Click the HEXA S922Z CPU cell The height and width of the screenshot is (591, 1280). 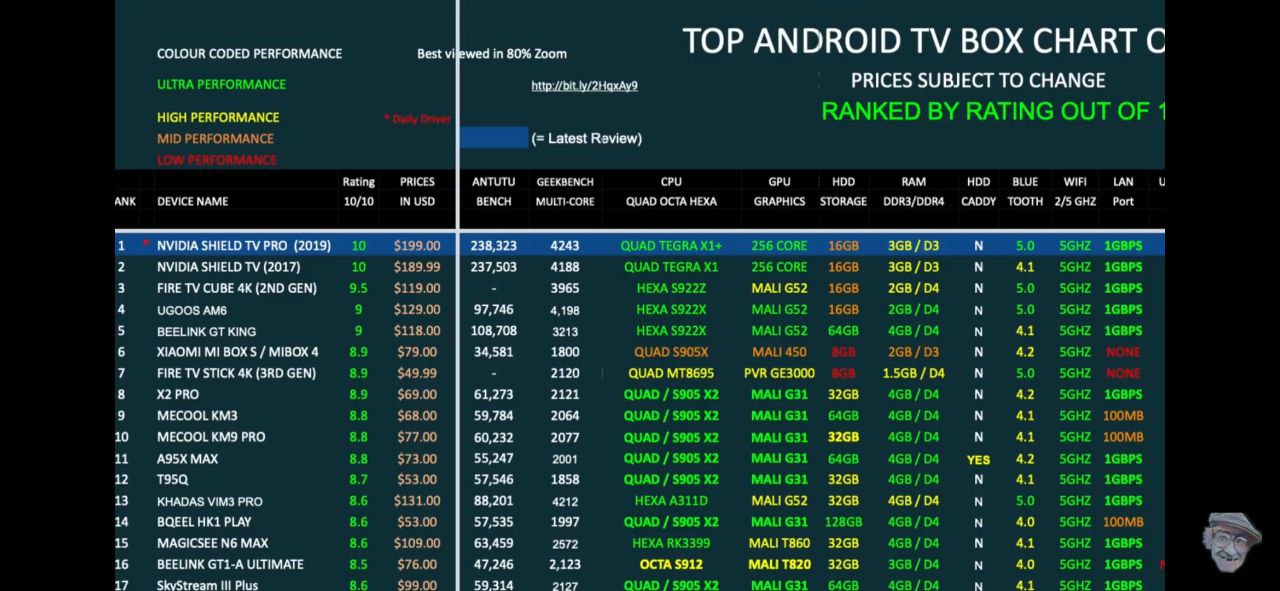[671, 288]
